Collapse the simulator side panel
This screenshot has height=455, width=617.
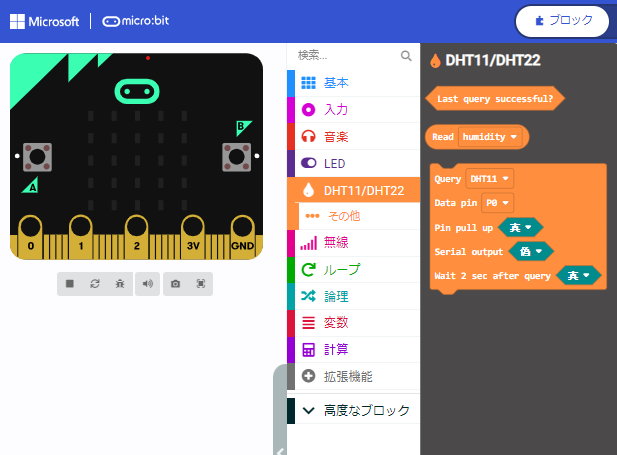280,409
